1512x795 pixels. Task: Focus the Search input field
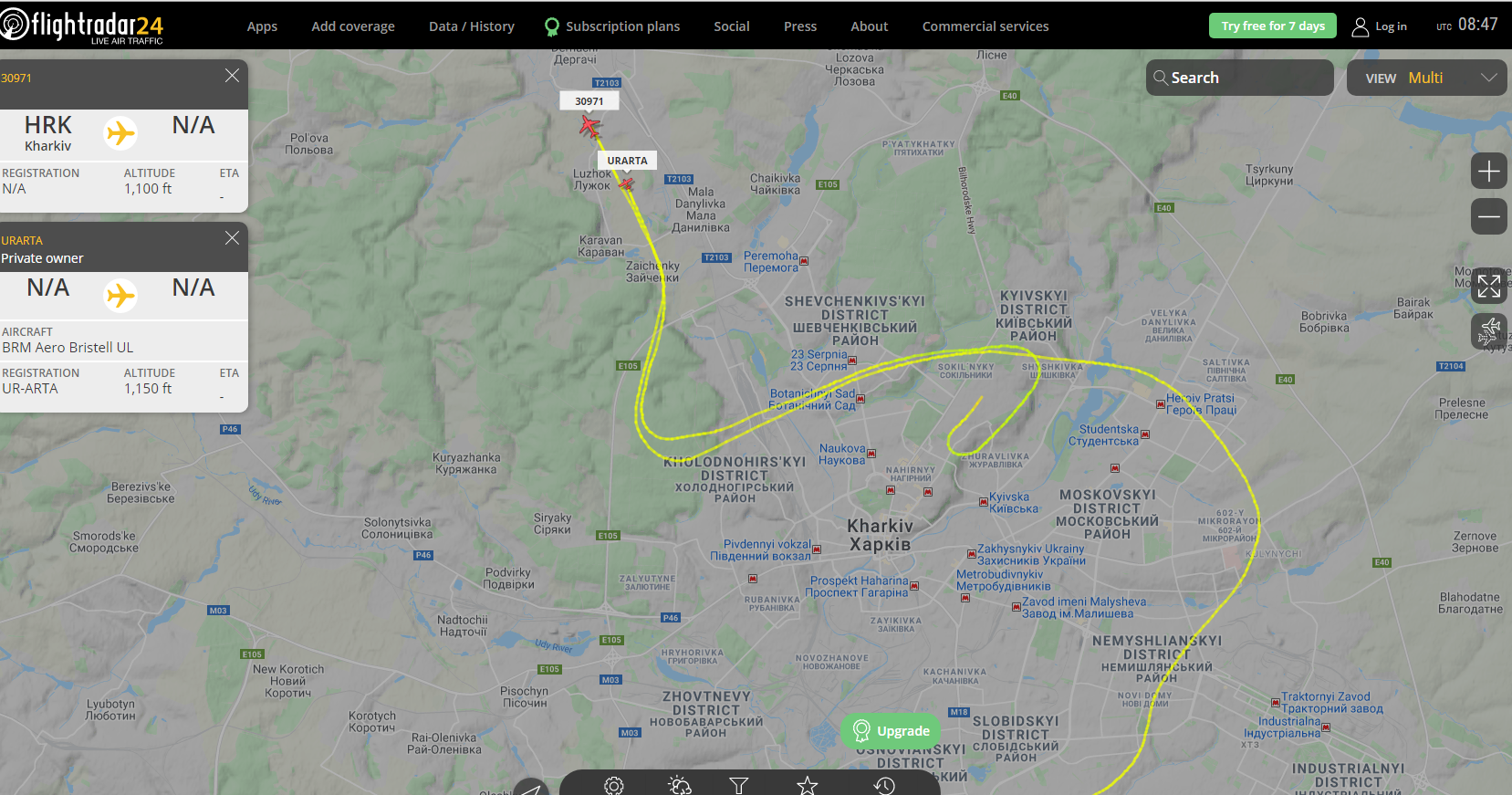(x=1240, y=78)
